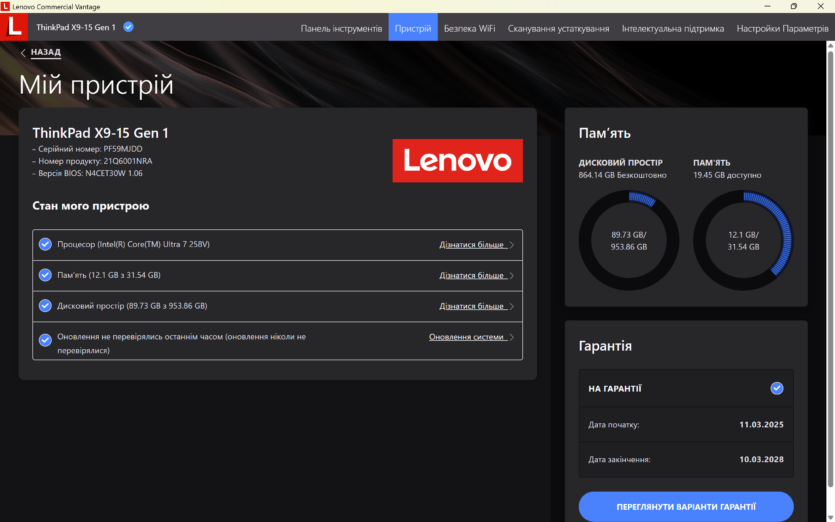Click the Мій пристрій page title
Screen dimensions: 835x522
tap(96, 85)
